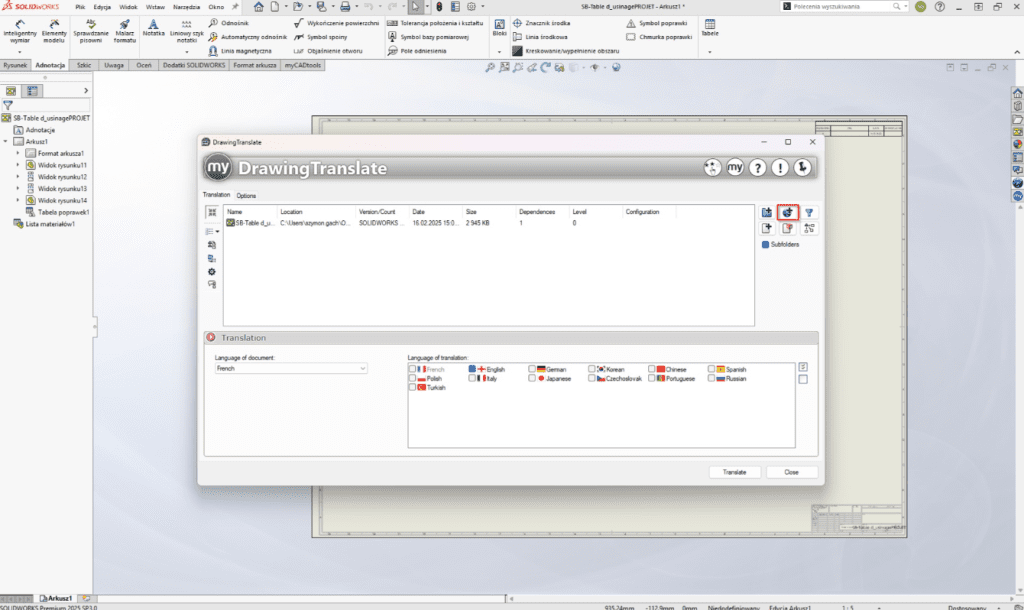Select the Linia środkowa tool
The image size is (1024, 610).
point(540,37)
